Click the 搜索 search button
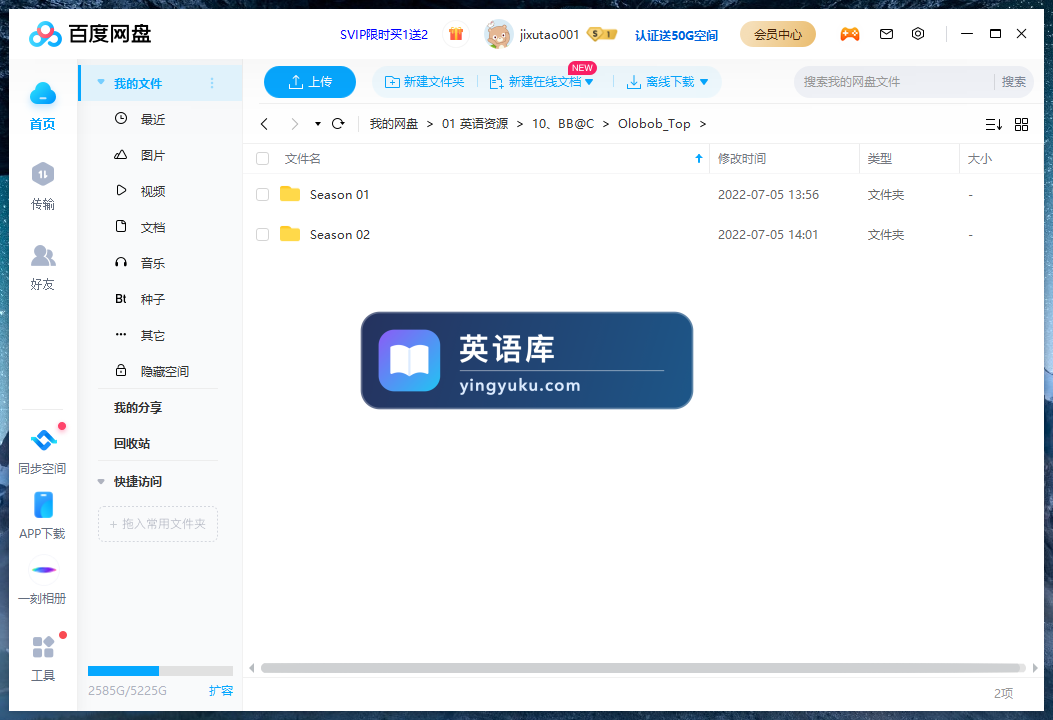The image size is (1053, 720). (x=1013, y=82)
